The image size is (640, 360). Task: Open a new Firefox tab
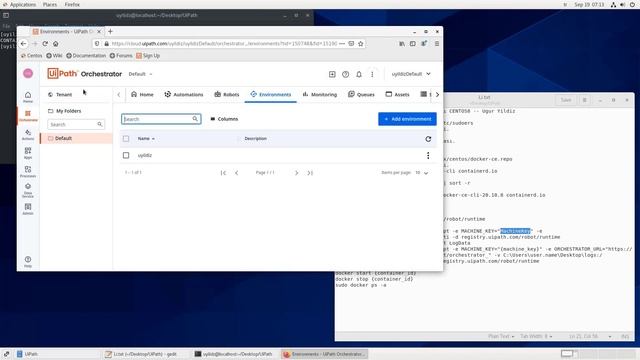[110, 31]
